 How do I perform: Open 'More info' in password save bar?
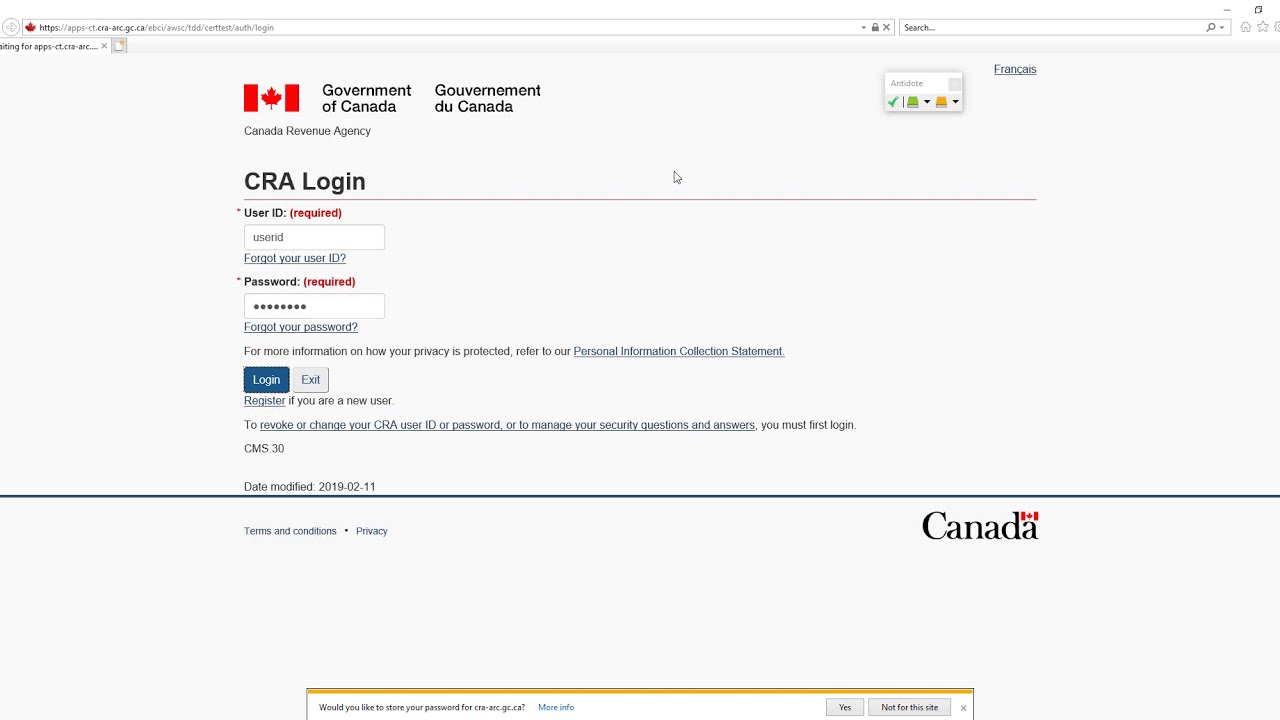tap(556, 707)
